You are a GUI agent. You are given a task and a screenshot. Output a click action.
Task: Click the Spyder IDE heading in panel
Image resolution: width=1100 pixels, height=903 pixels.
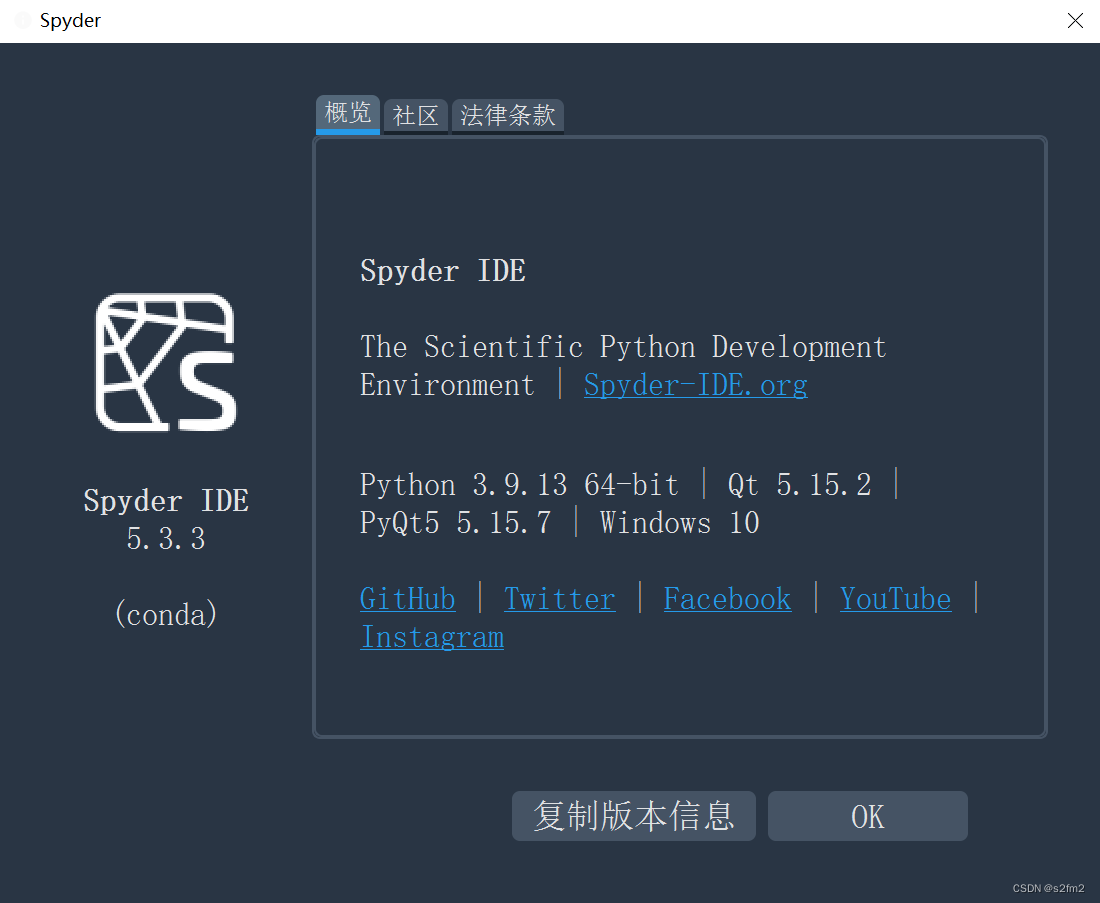(443, 271)
